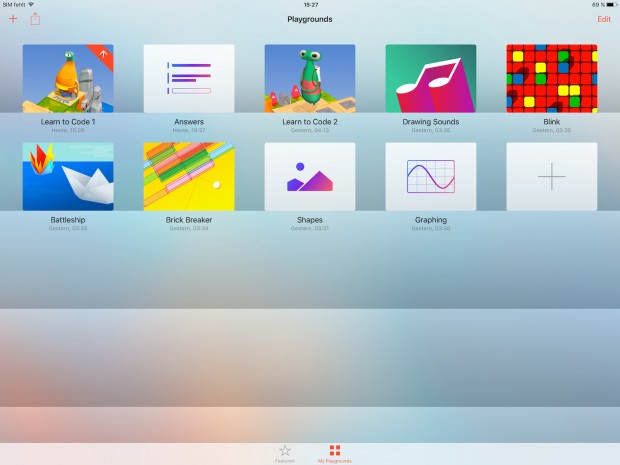This screenshot has height=465, width=620.
Task: Tap the Wi-Fi icon in the status bar
Action: coord(31,5)
